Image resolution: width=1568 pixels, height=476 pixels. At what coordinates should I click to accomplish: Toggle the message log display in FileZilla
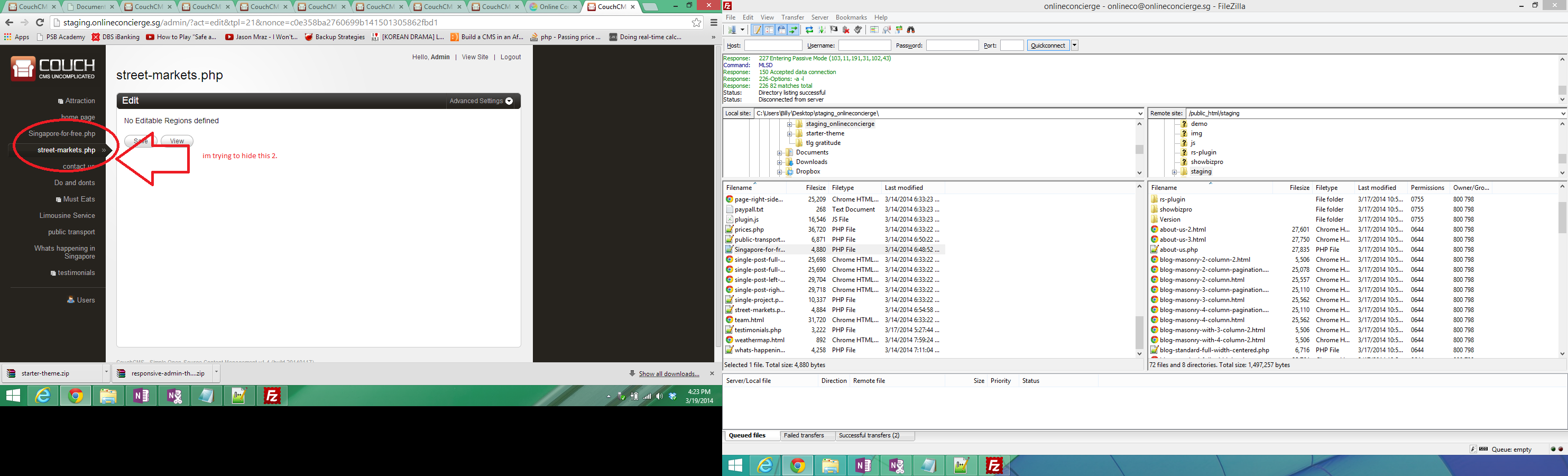coord(758,30)
